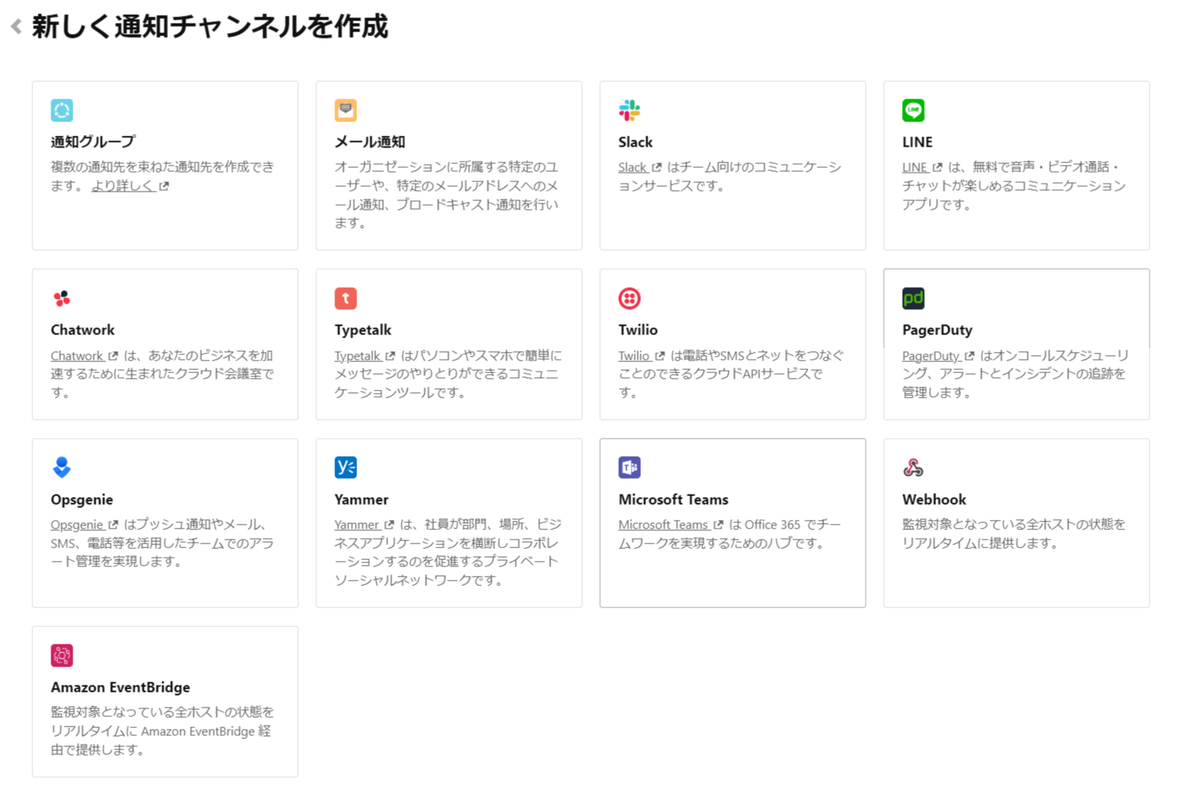Pick the PagerDuty card heading
Viewport: 1200px width, 795px height.
coord(937,330)
